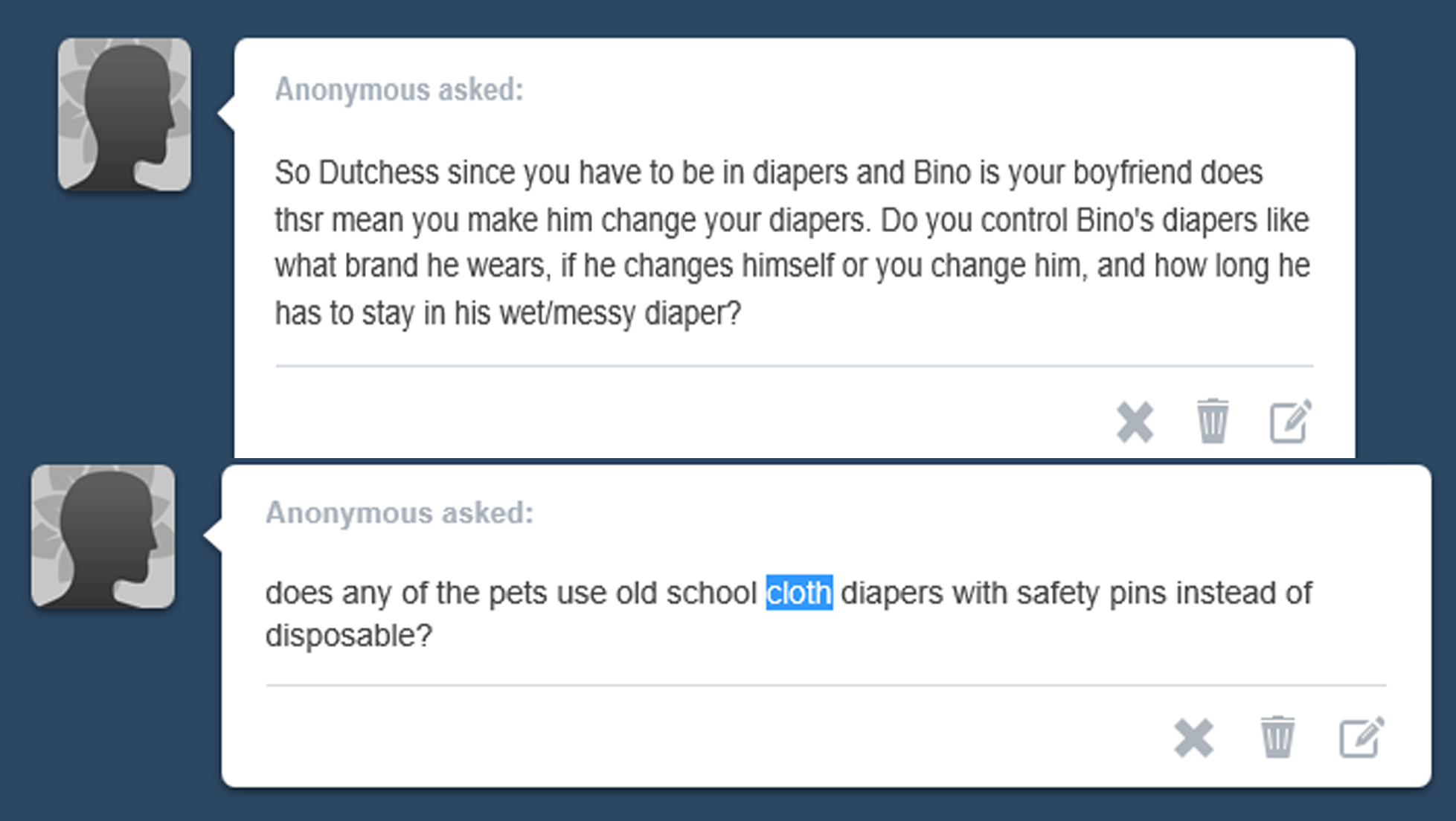The image size is (1456, 821).
Task: Click the first anonymous avatar silhouette
Action: coord(124,115)
